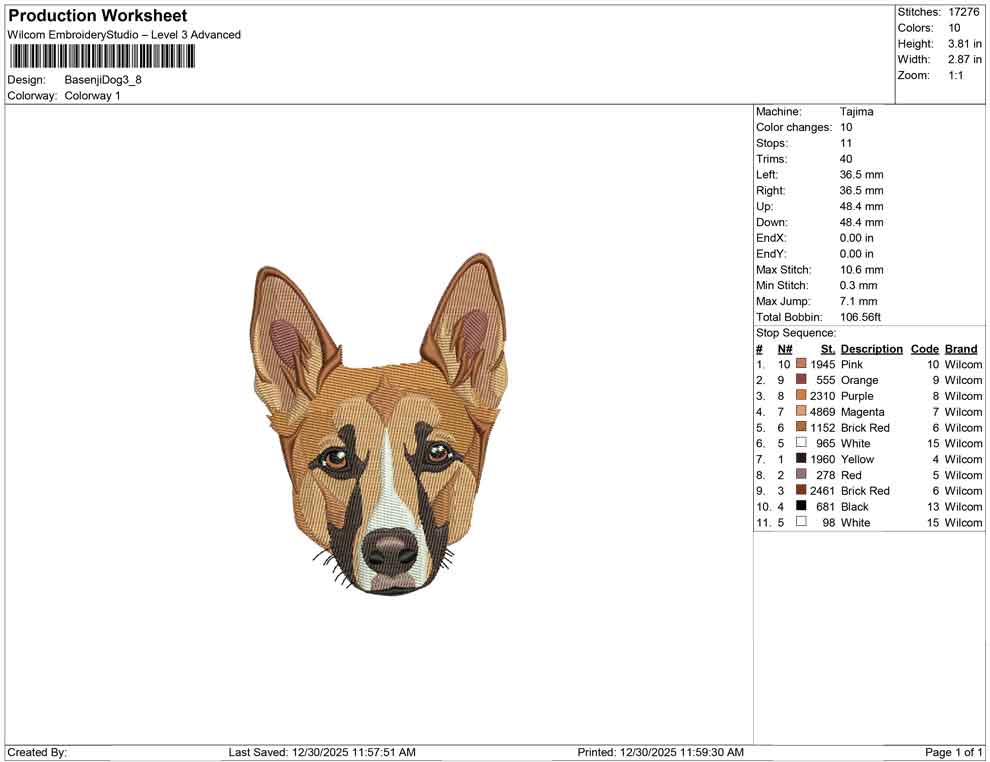Select the Brick Red chip in row 5

[x=800, y=428]
